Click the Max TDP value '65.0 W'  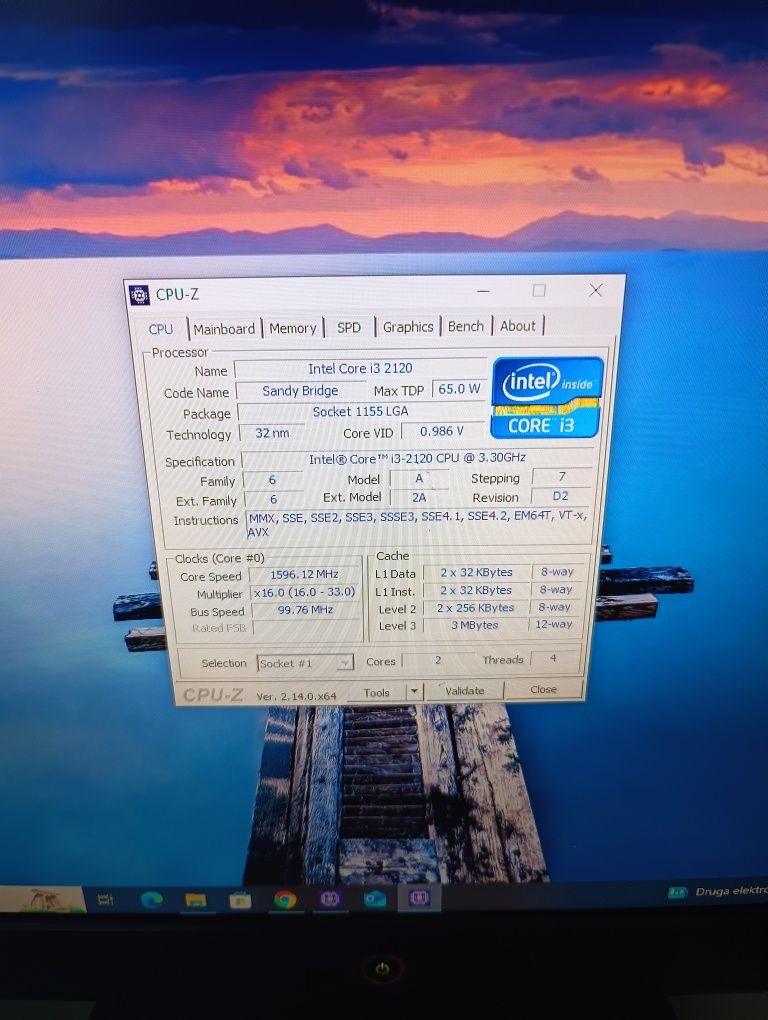[x=458, y=389]
